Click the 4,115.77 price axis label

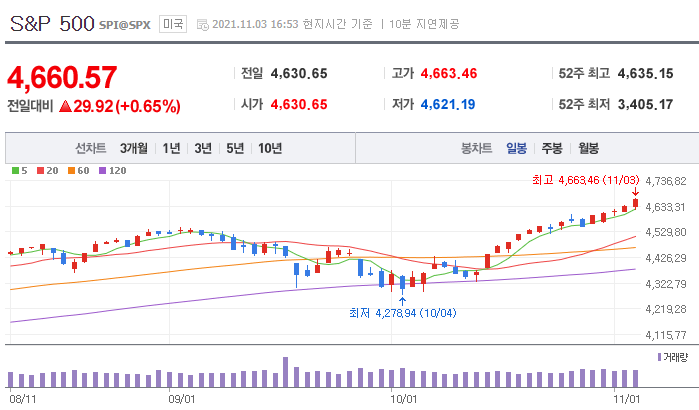coord(666,335)
